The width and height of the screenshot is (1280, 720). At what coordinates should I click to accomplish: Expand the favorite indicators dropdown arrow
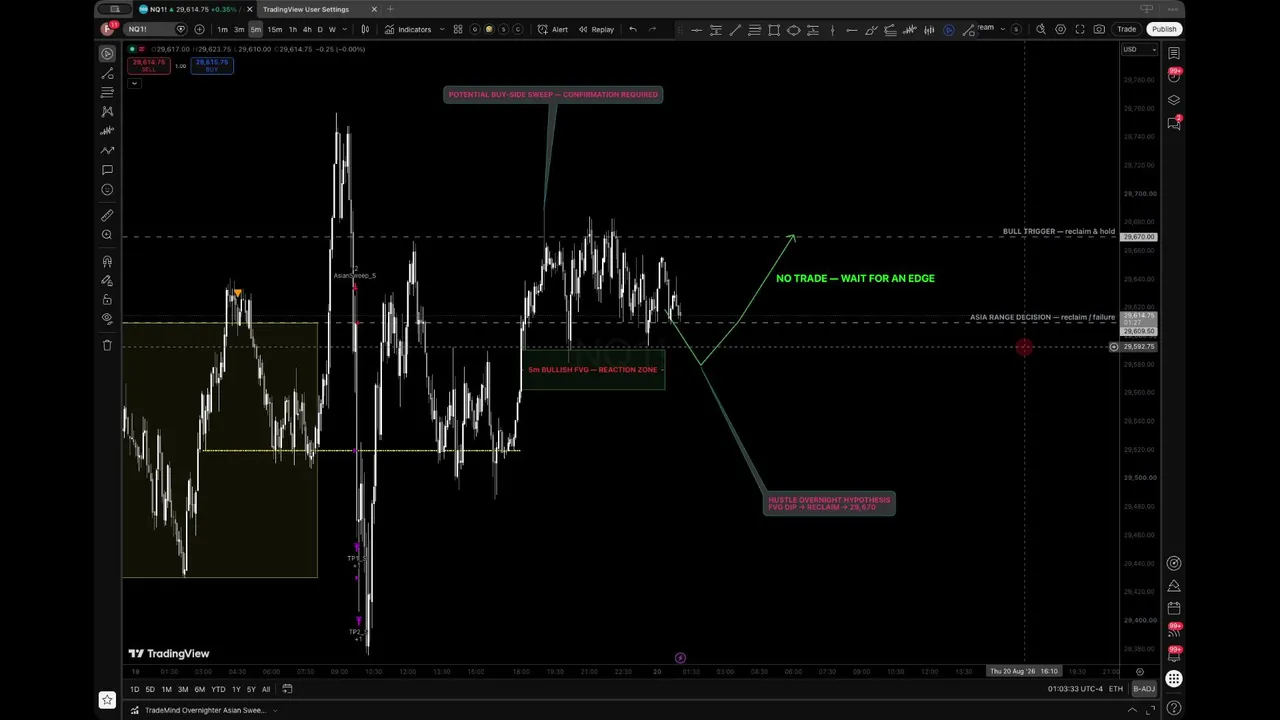coord(441,29)
